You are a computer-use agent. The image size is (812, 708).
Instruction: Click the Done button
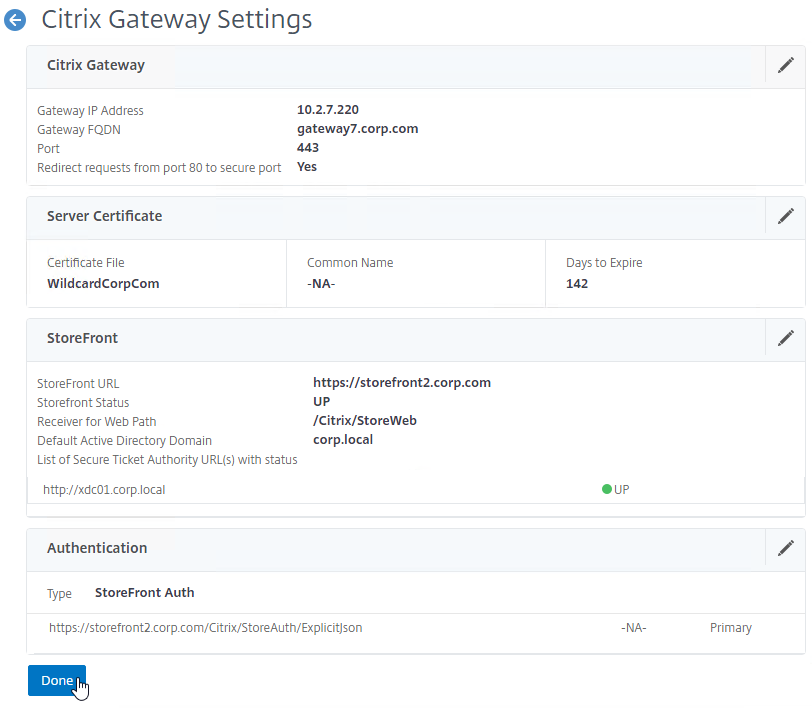(x=57, y=680)
